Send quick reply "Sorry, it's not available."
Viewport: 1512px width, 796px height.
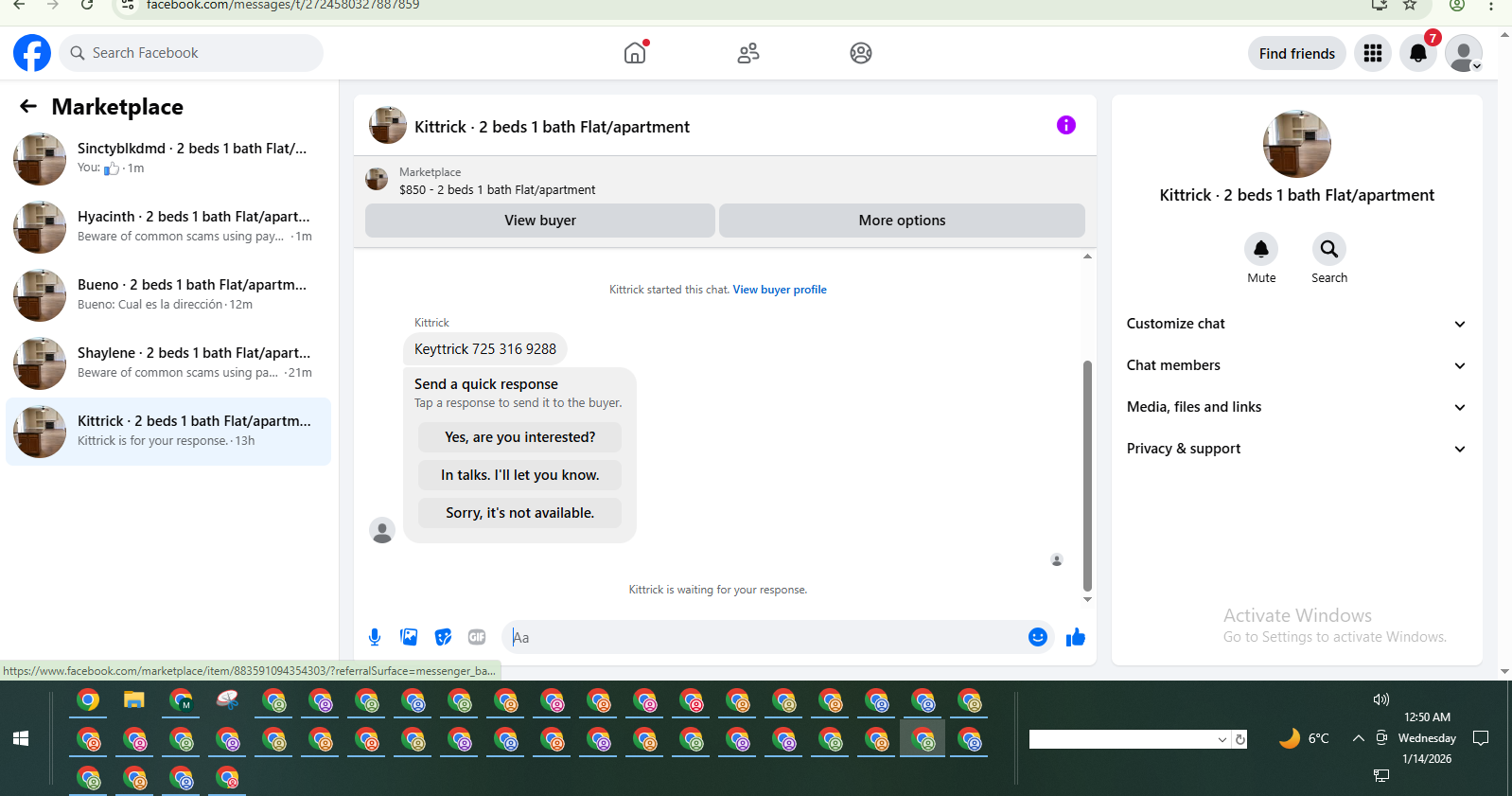click(519, 513)
